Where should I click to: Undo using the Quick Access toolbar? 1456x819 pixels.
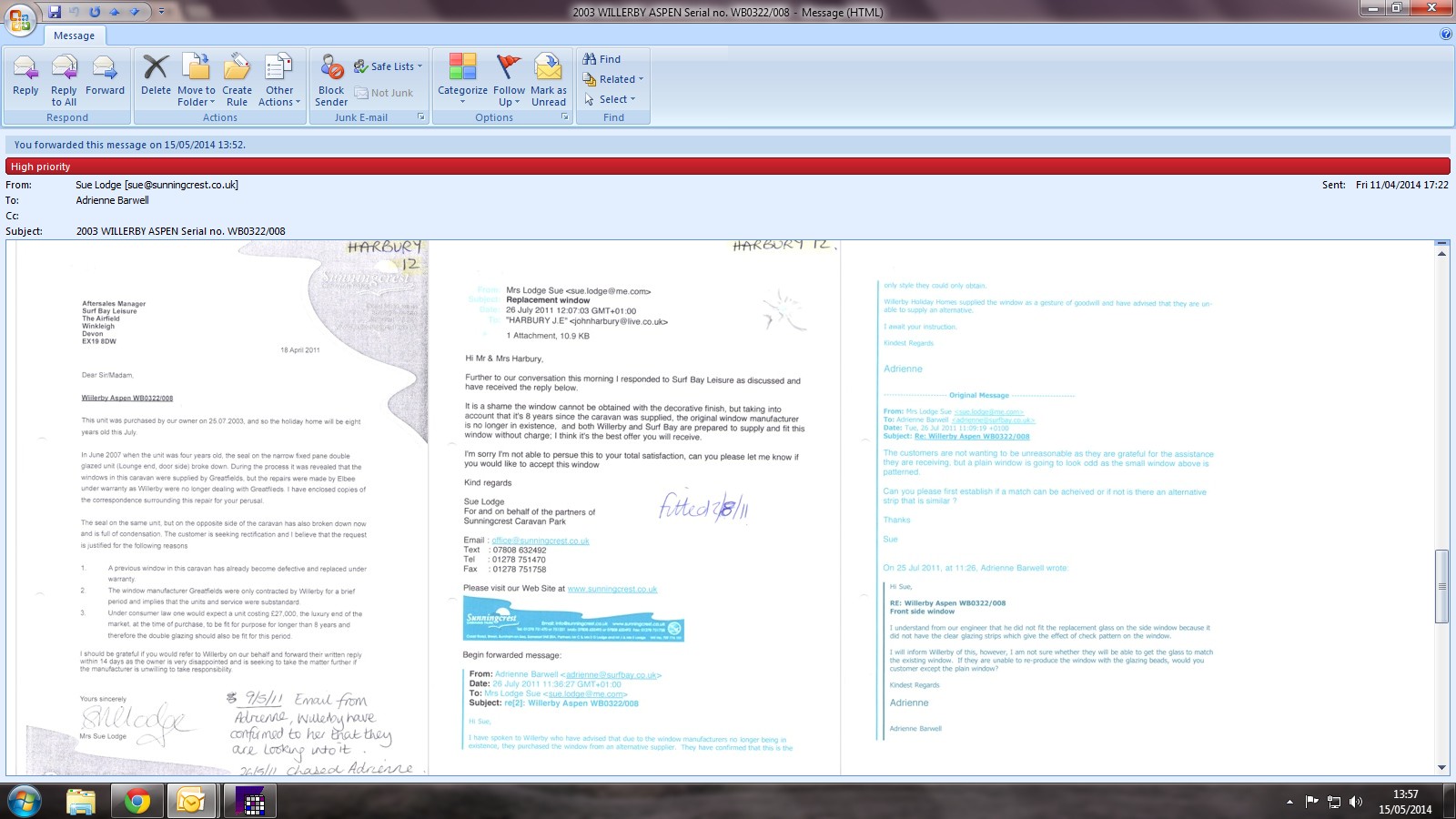click(x=76, y=12)
